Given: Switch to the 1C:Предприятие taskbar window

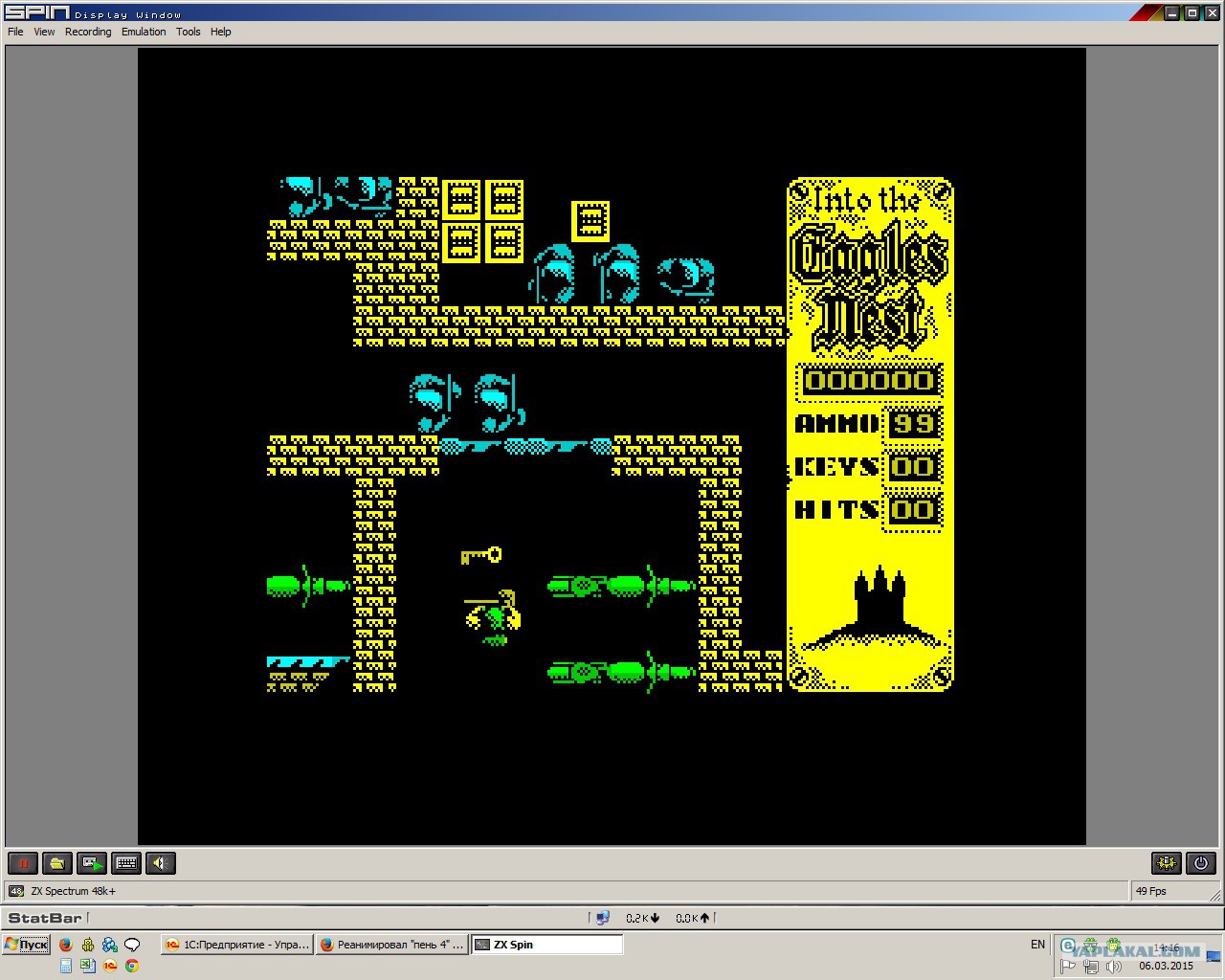Looking at the screenshot, I should pos(236,945).
